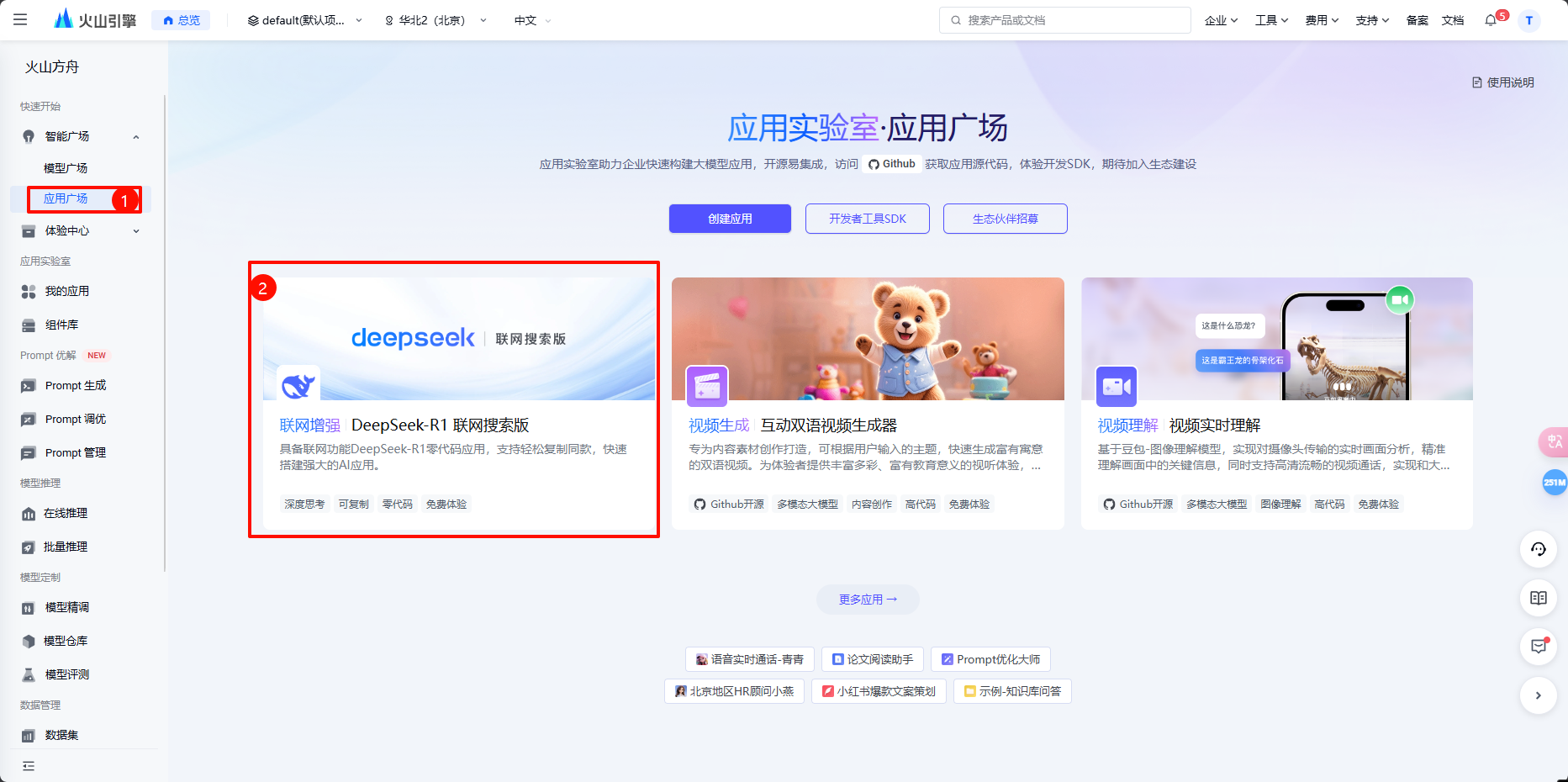Click the 深度思考 tag
1568x782 pixels.
click(304, 505)
